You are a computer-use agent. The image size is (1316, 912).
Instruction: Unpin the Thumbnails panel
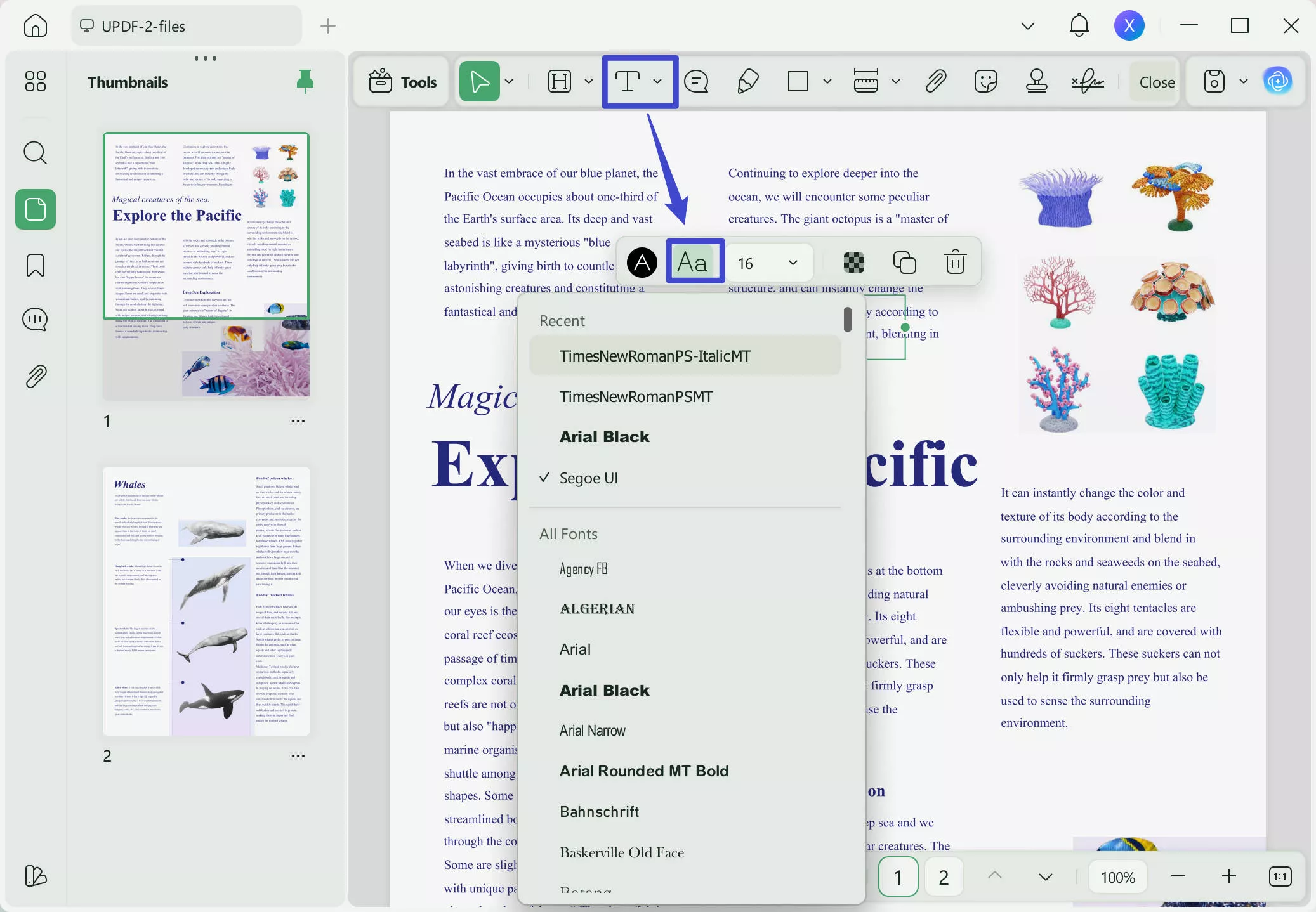coord(305,81)
